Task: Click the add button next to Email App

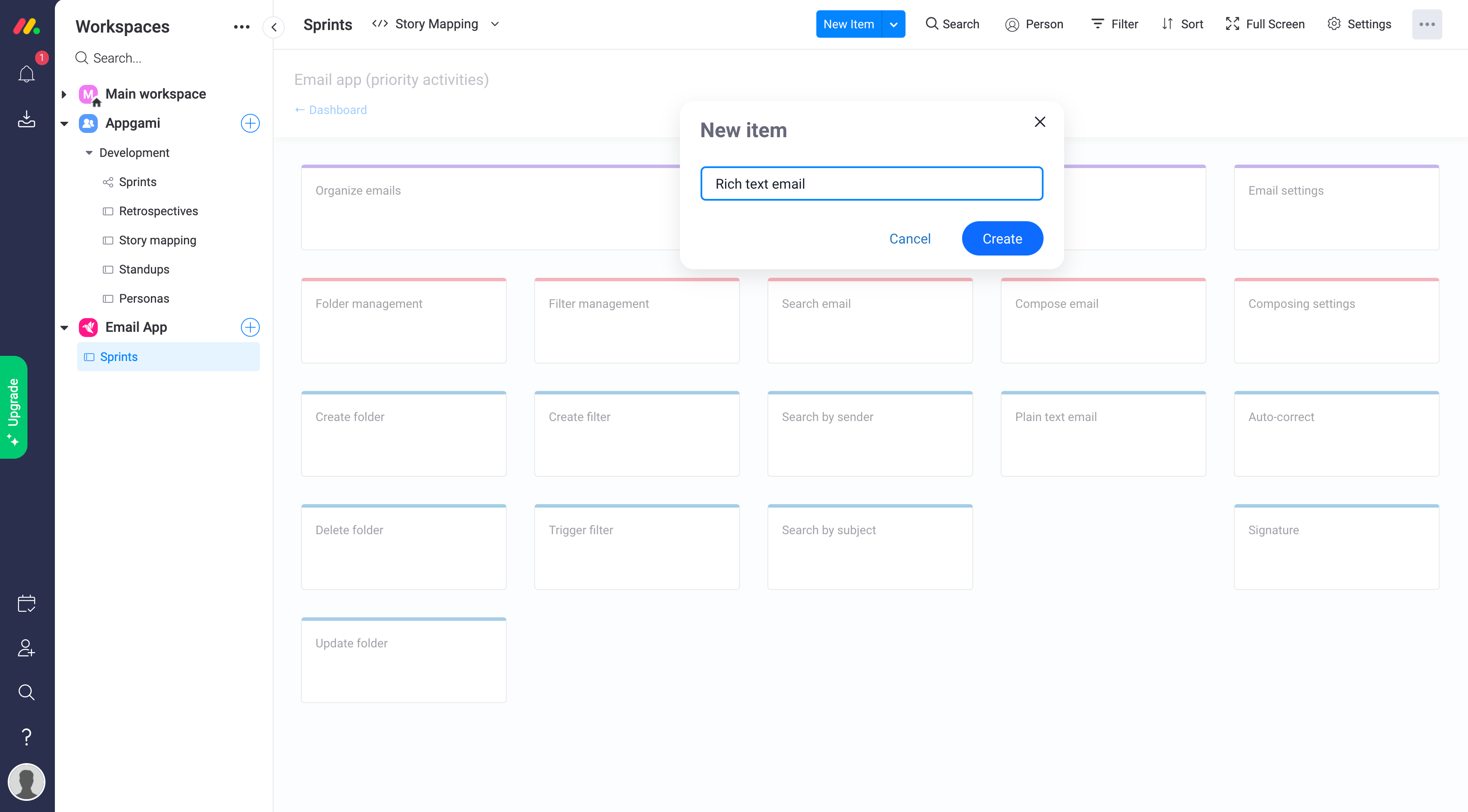Action: click(250, 327)
